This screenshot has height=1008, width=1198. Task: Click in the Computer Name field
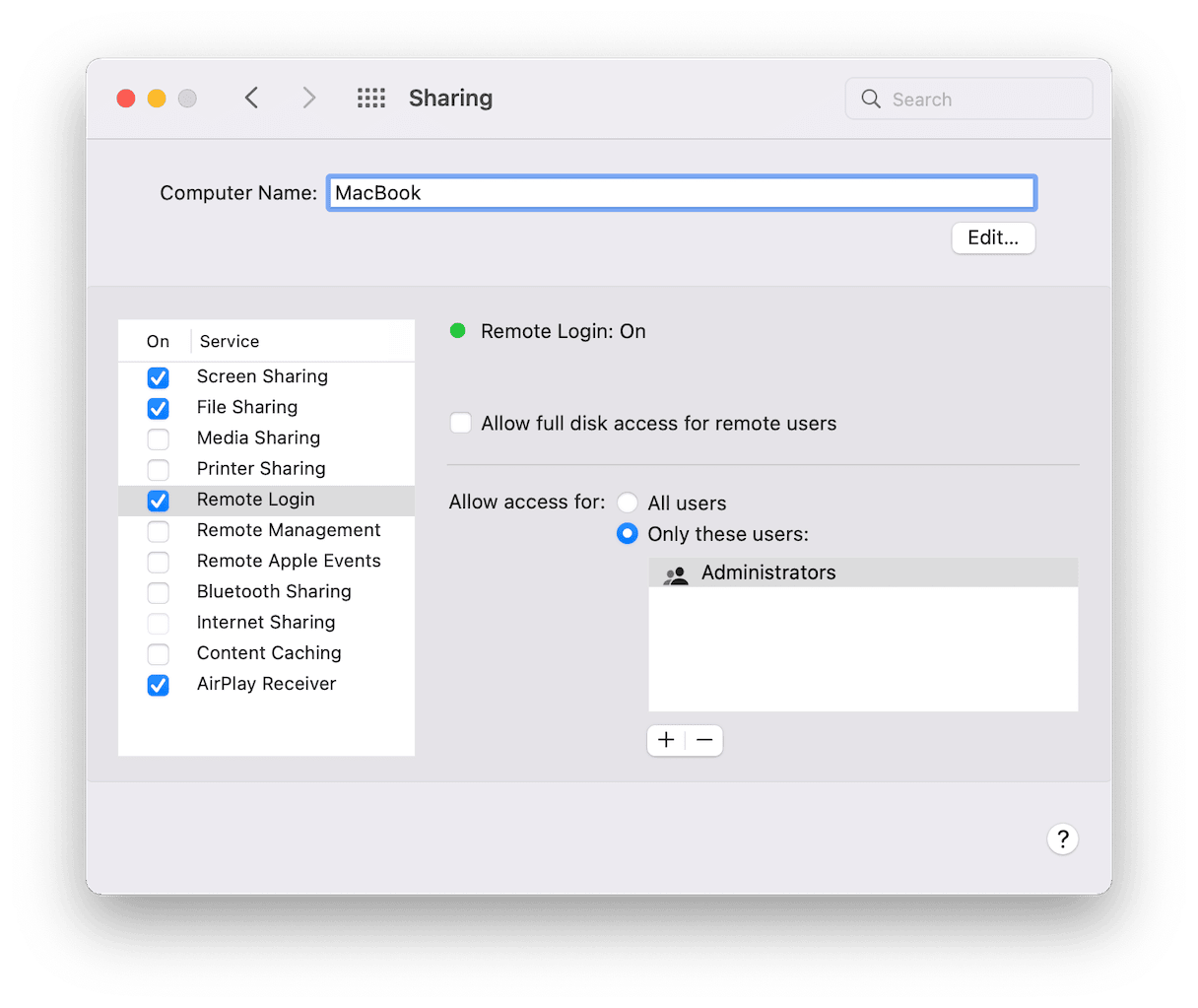point(680,193)
